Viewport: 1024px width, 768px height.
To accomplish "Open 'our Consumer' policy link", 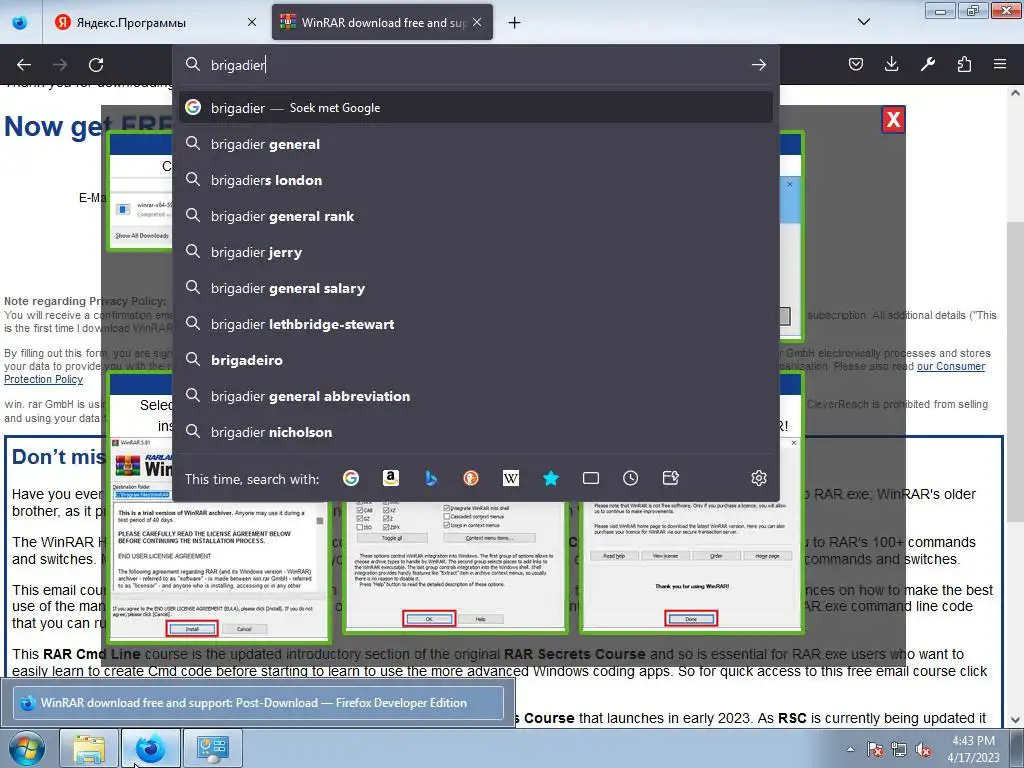I will click(951, 366).
